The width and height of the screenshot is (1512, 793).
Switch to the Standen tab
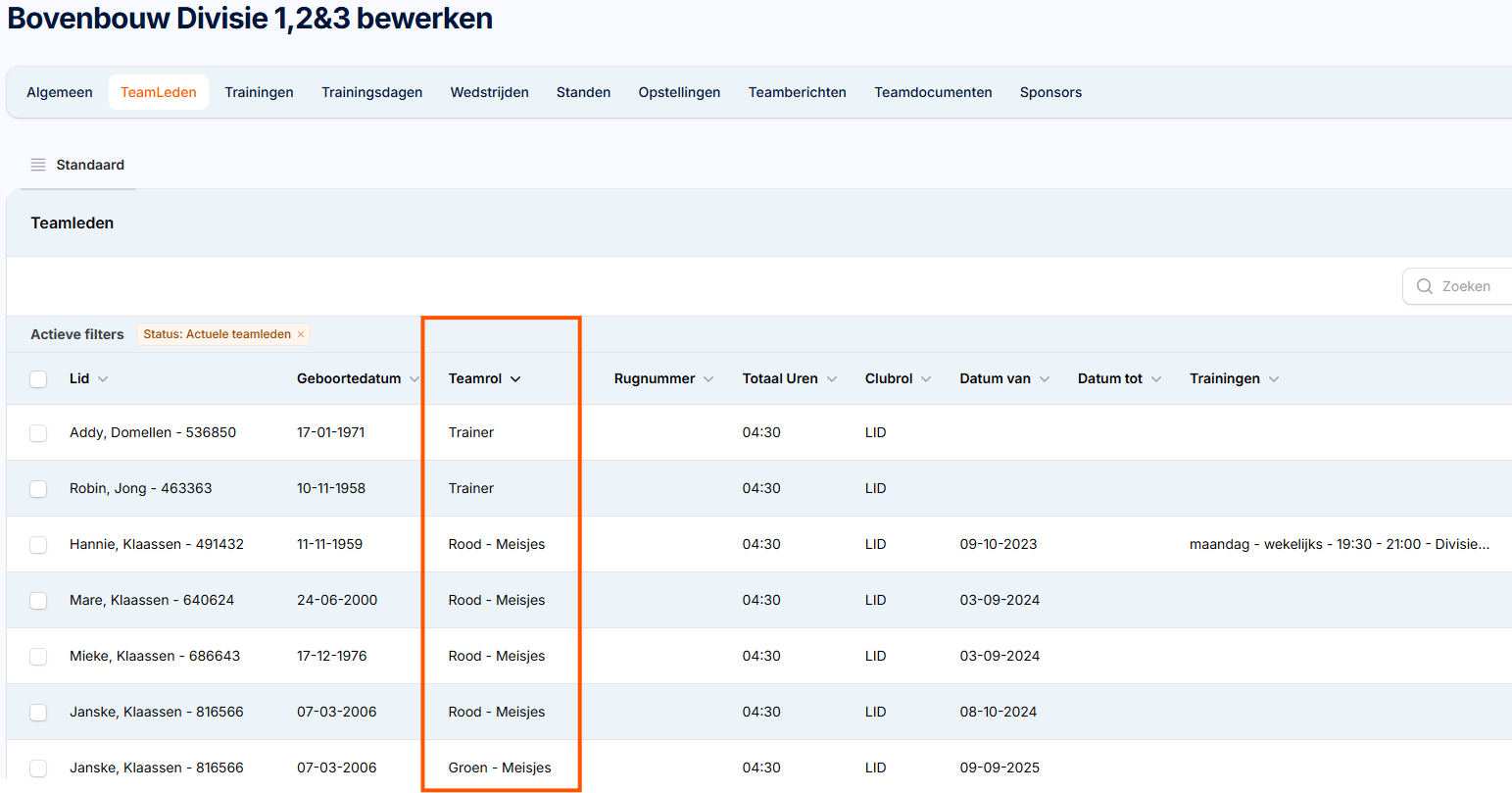click(584, 92)
